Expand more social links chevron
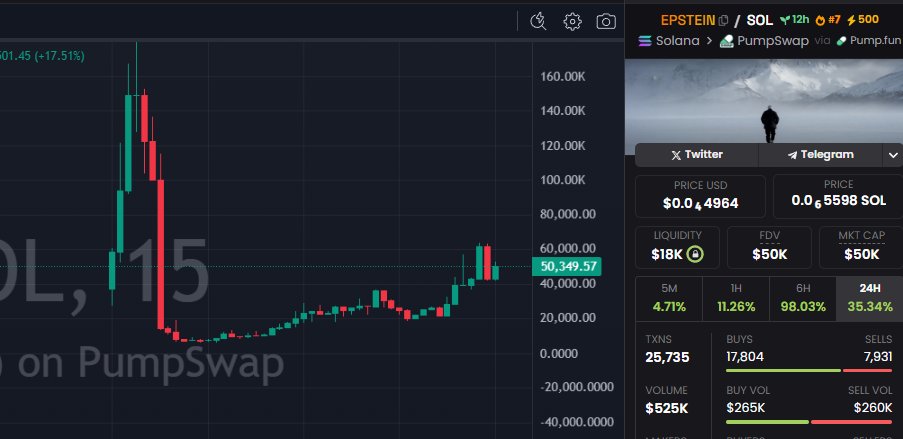The height and width of the screenshot is (439, 903). coord(893,155)
